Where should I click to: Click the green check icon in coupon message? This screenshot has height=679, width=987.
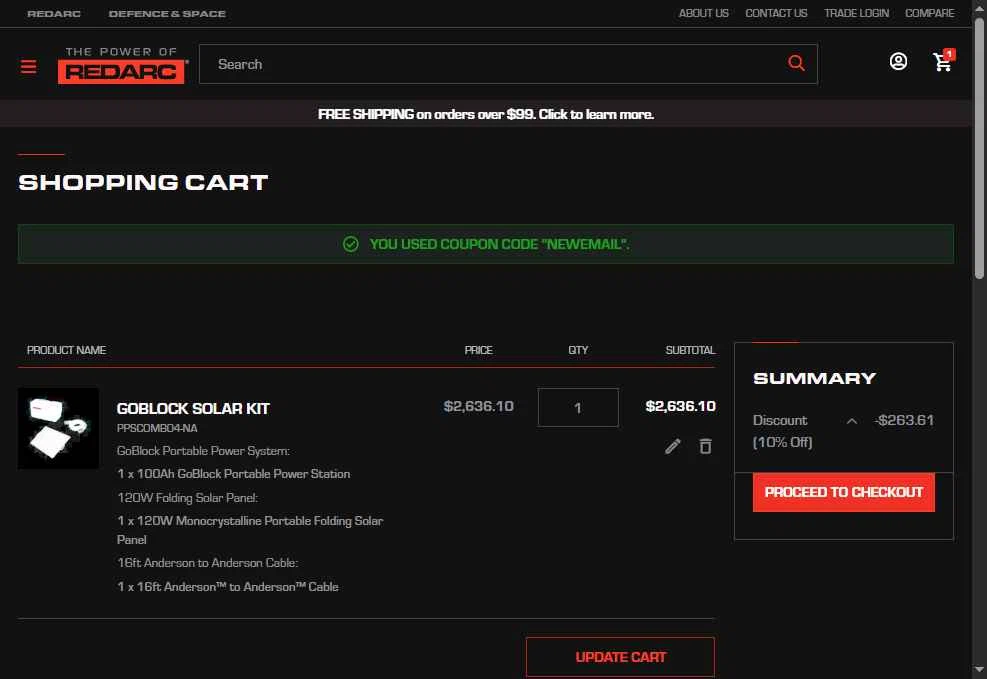(x=351, y=244)
